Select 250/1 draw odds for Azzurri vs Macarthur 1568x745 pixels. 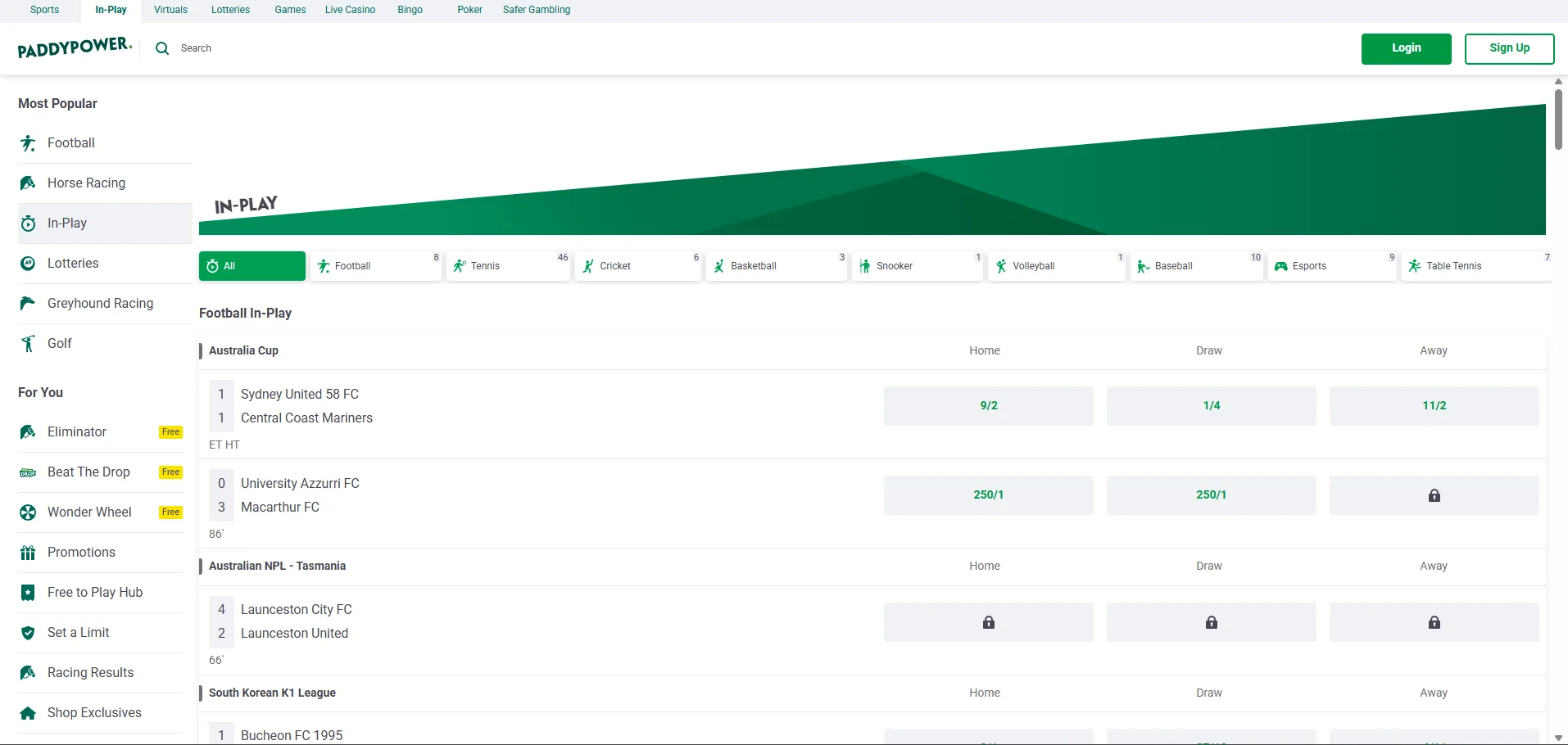coord(1211,495)
